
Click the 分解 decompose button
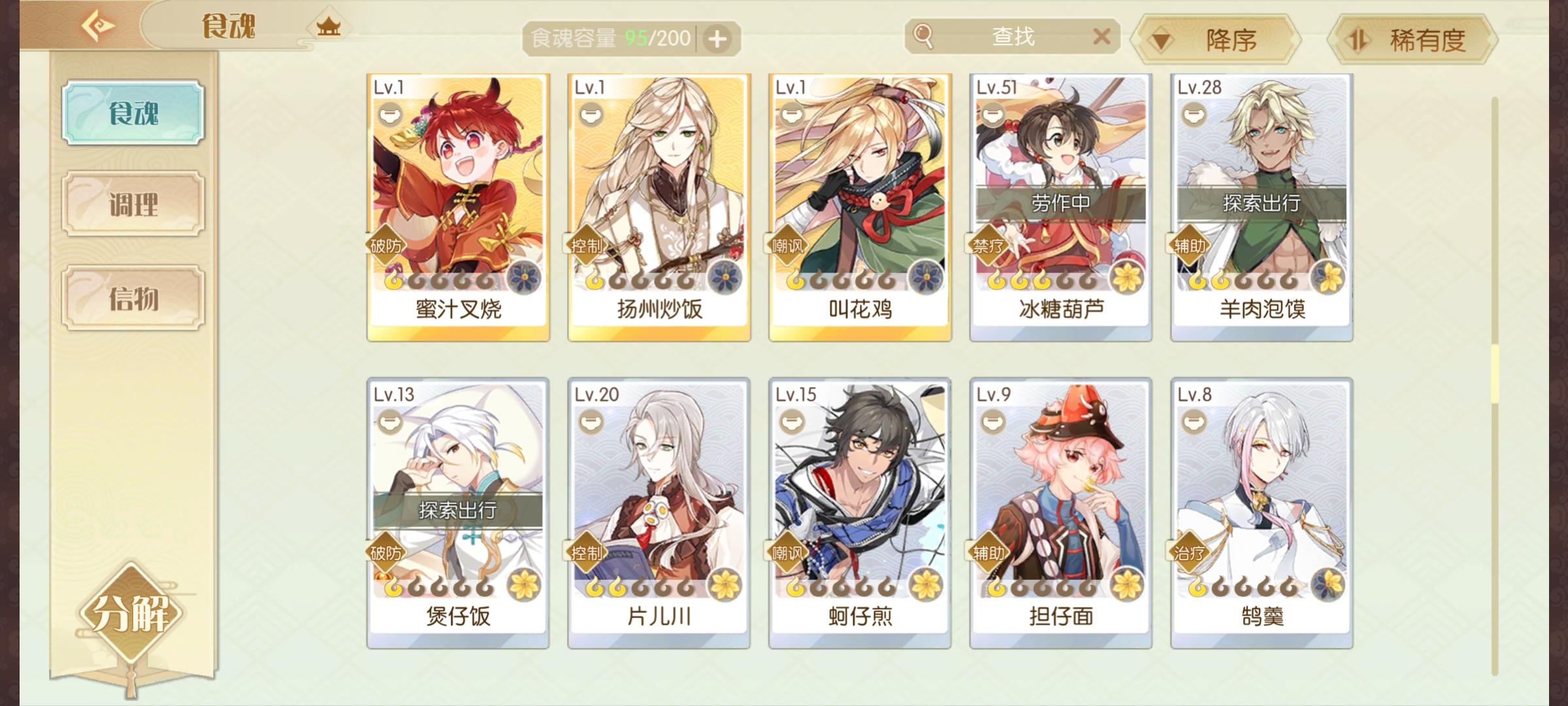click(x=131, y=613)
